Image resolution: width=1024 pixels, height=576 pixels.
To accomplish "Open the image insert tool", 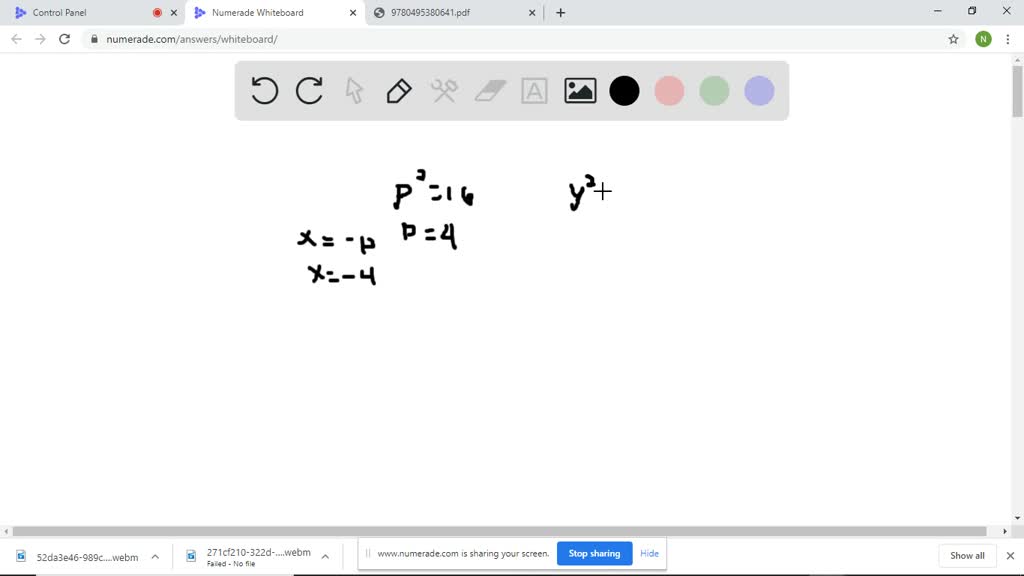I will click(x=579, y=91).
